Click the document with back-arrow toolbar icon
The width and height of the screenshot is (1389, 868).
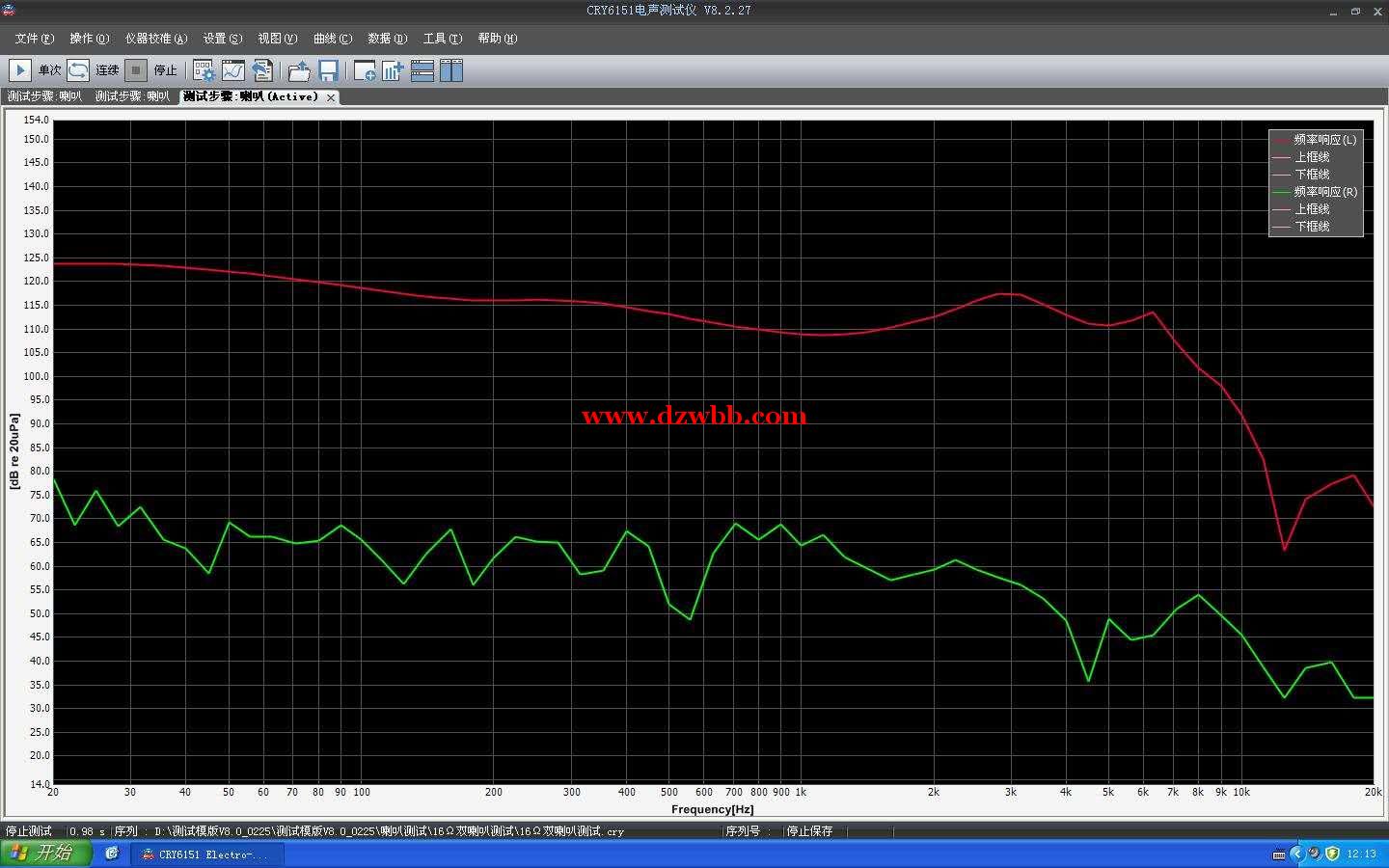(261, 70)
